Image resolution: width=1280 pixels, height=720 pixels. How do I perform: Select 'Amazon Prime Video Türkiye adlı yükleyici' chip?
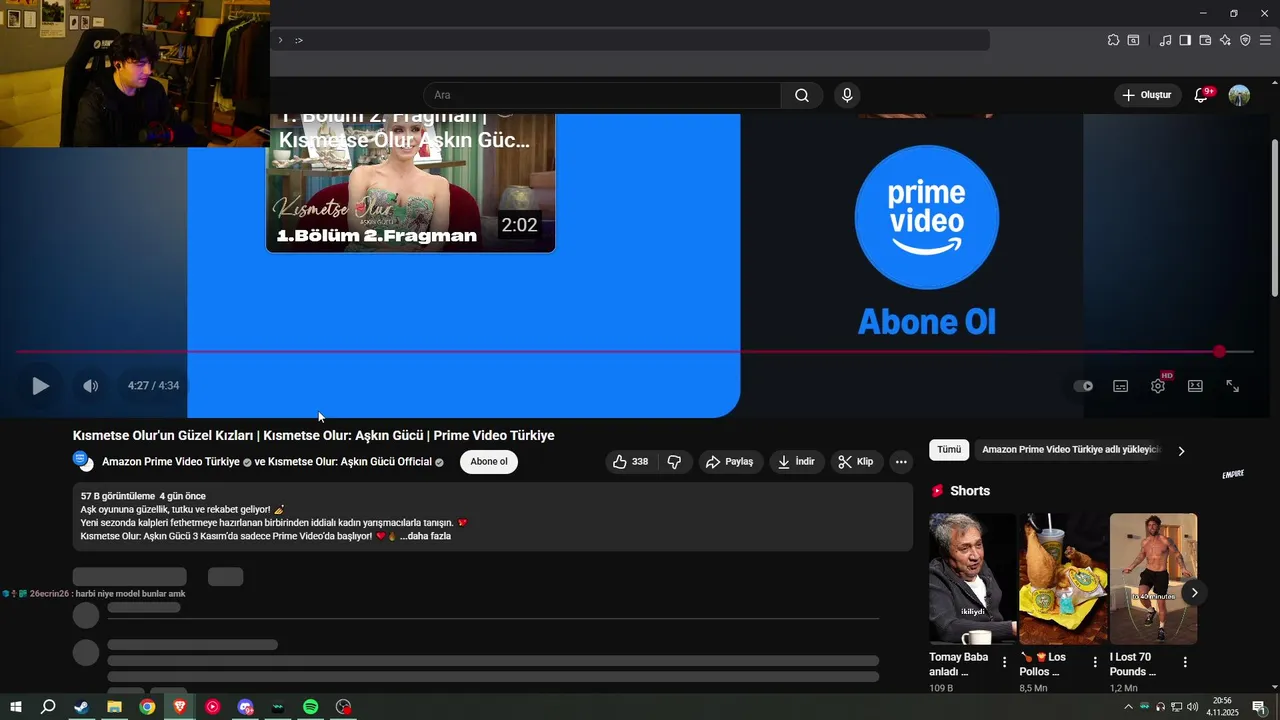pos(1071,450)
